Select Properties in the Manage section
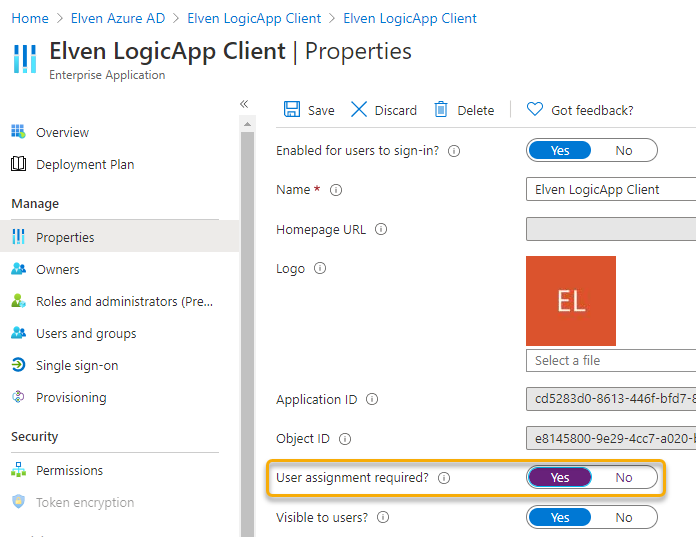Image resolution: width=696 pixels, height=537 pixels. click(x=119, y=237)
